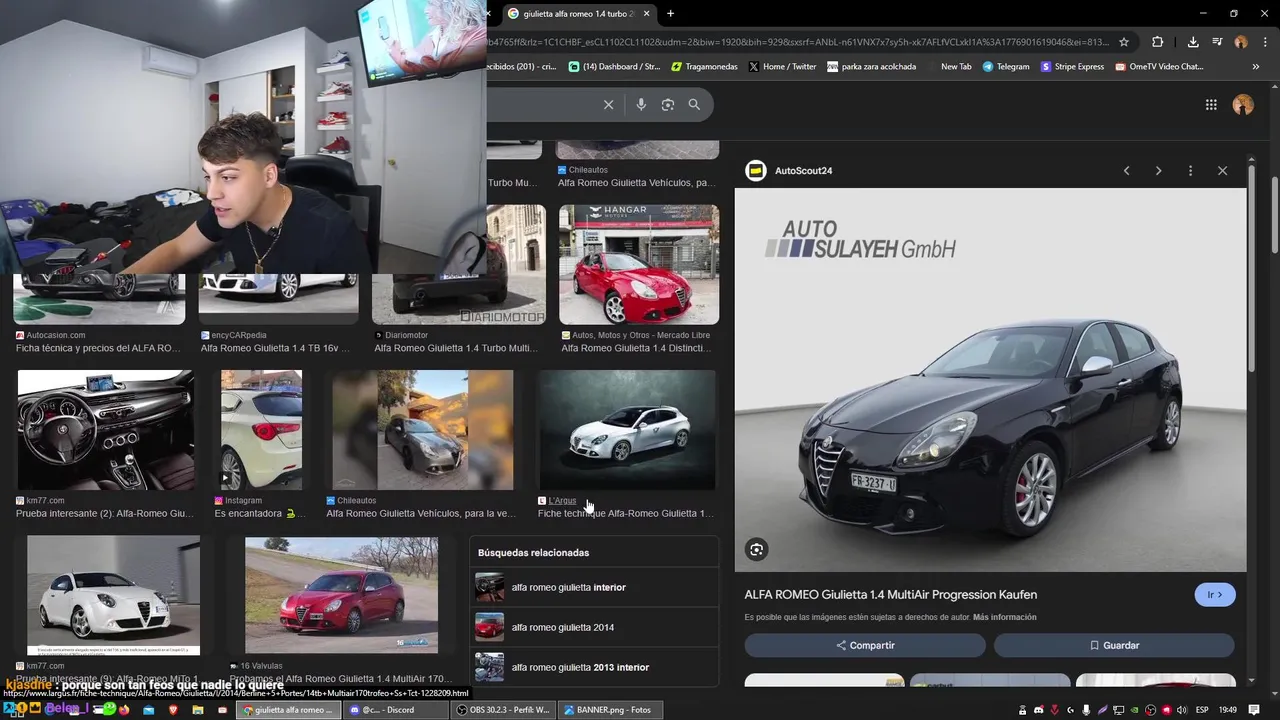Open the 16 Valvulas red Giulietta thumbnail
This screenshot has width=1280, height=720.
341,596
